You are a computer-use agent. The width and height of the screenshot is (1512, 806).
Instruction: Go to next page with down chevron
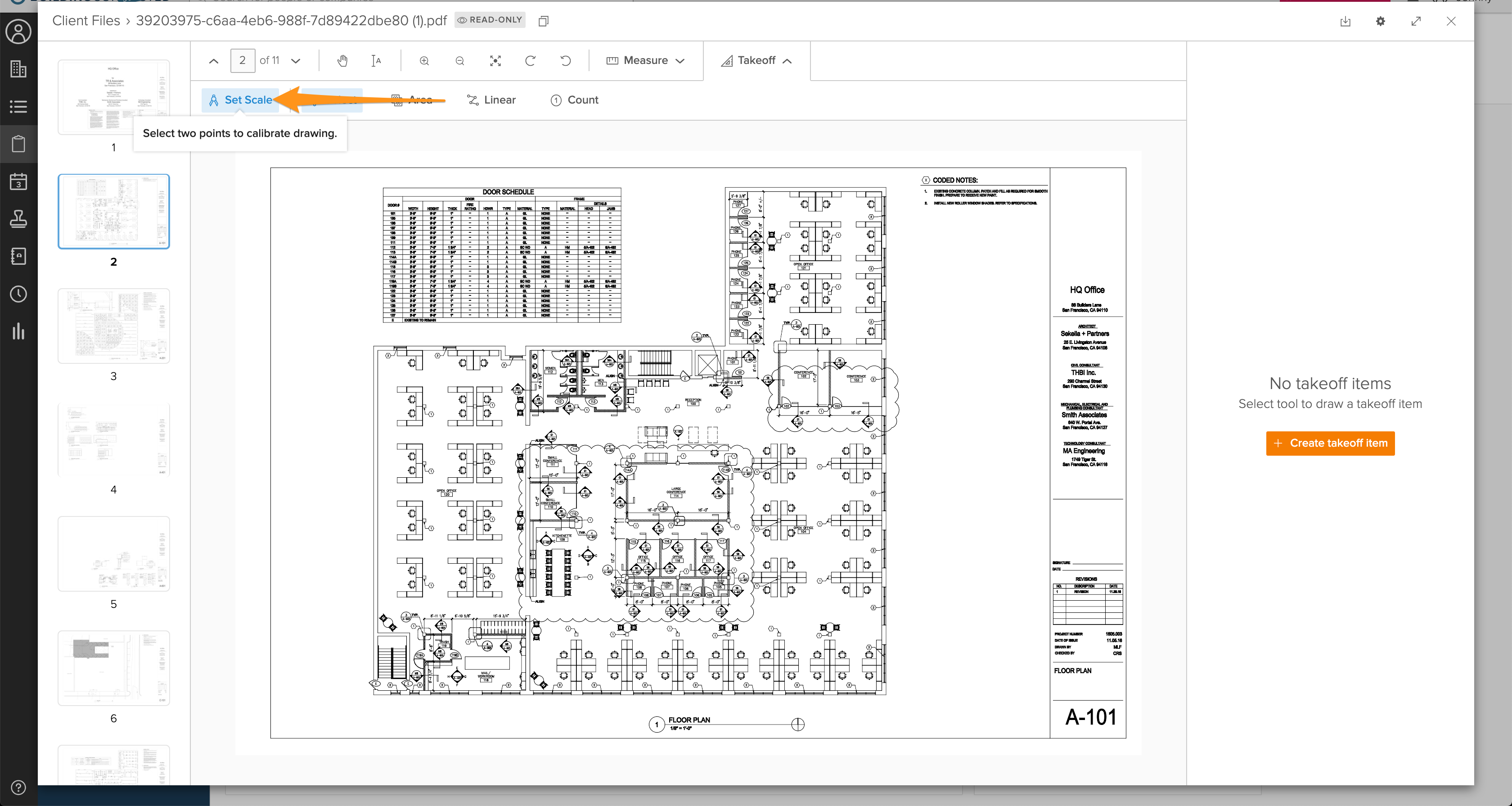(x=296, y=60)
